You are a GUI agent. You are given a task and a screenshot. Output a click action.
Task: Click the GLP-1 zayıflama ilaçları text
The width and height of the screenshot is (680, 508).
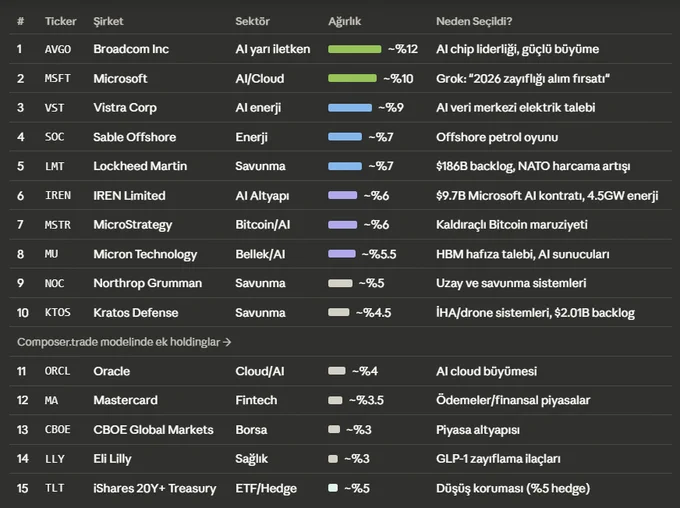click(x=498, y=459)
